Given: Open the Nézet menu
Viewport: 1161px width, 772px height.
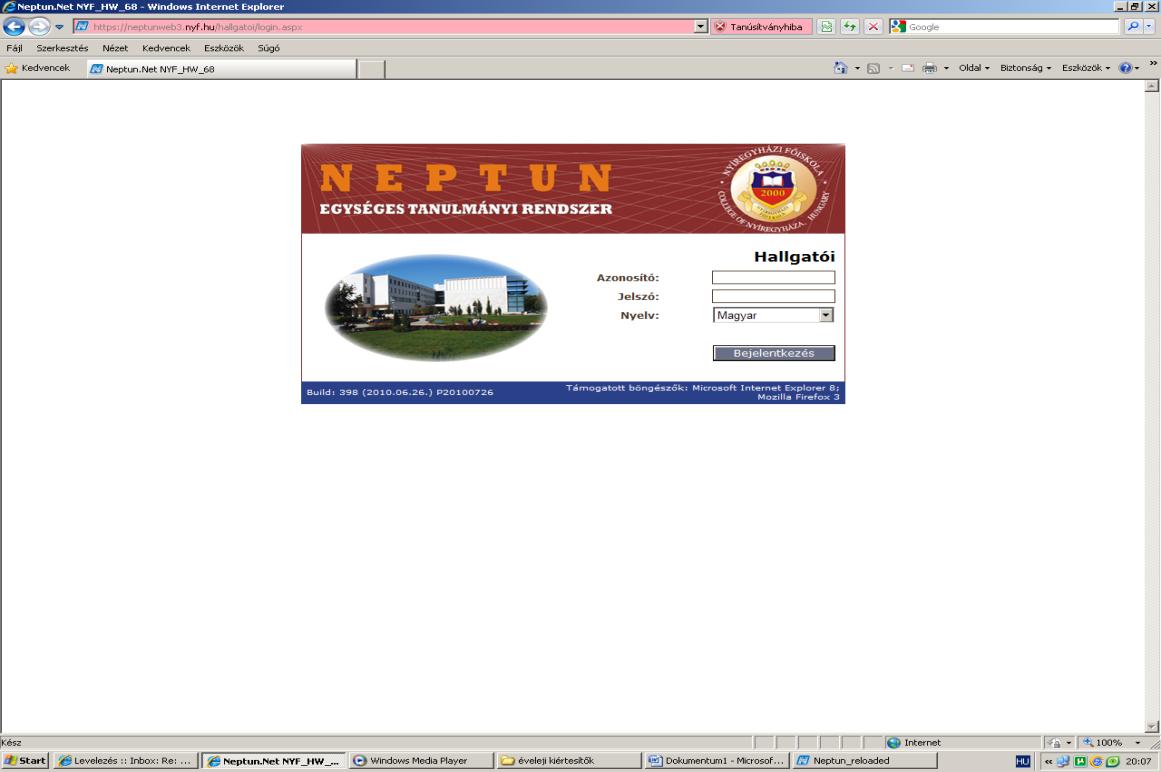Looking at the screenshot, I should [x=115, y=48].
